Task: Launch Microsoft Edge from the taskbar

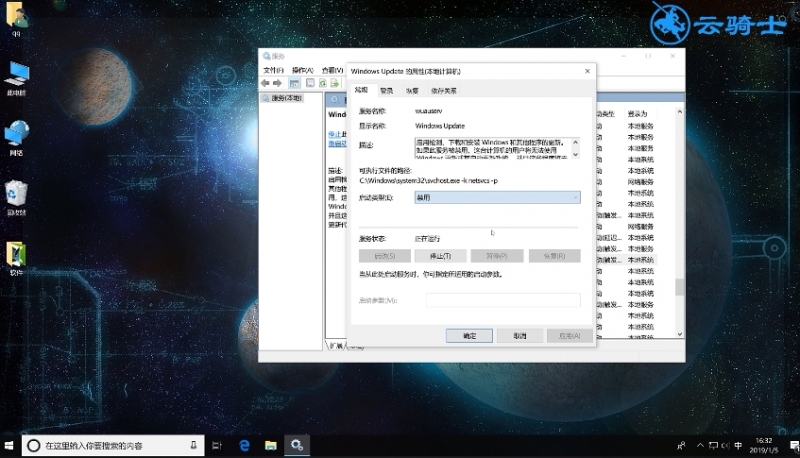Action: click(244, 446)
